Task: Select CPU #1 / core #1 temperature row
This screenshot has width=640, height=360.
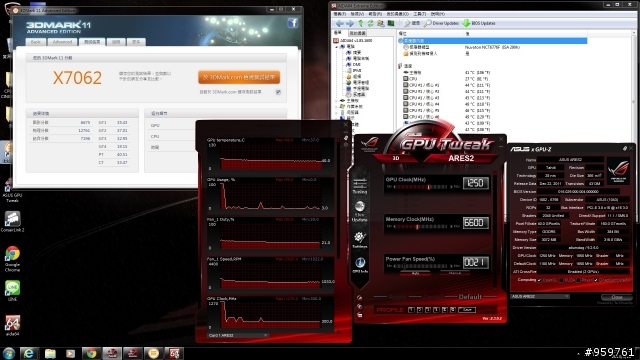Action: pyautogui.click(x=447, y=85)
